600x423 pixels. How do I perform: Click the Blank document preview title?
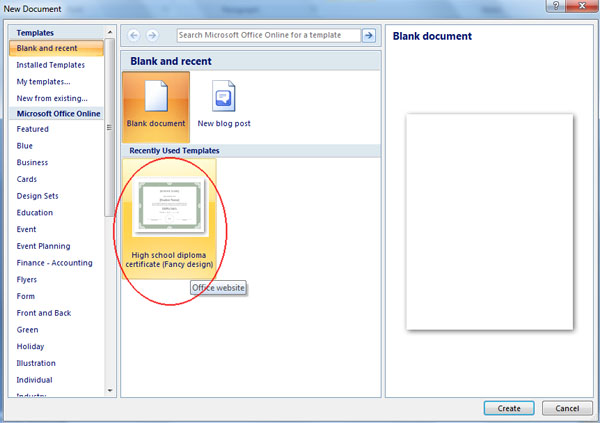tap(432, 36)
